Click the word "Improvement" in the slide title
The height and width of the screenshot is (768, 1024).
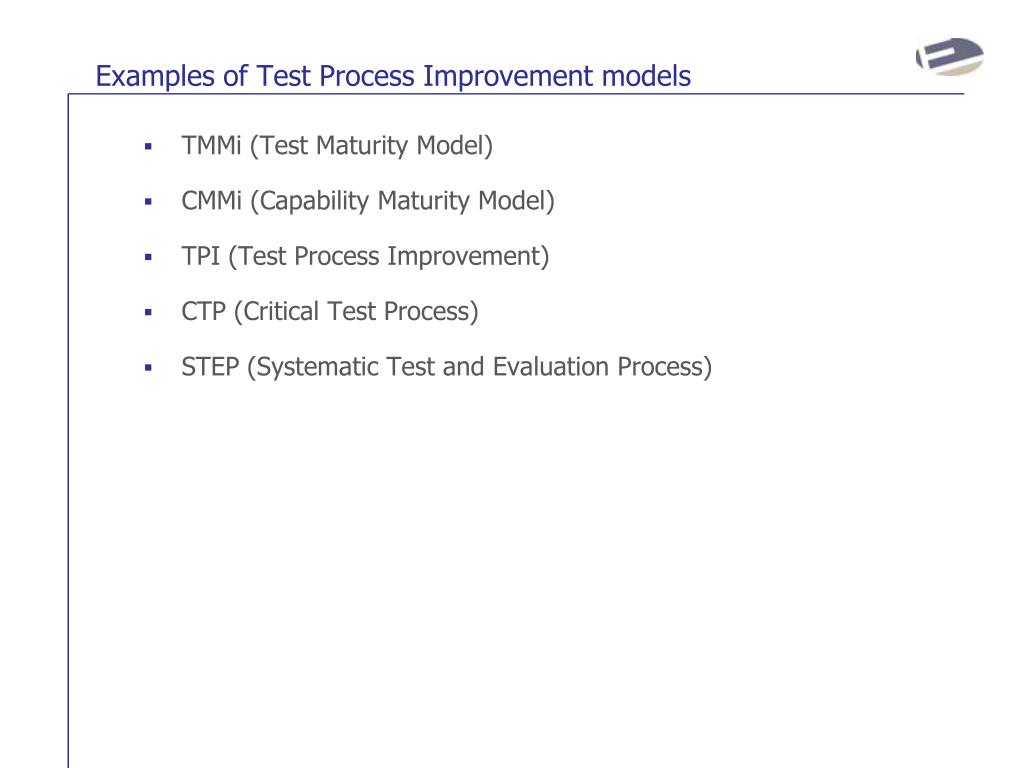(x=507, y=76)
